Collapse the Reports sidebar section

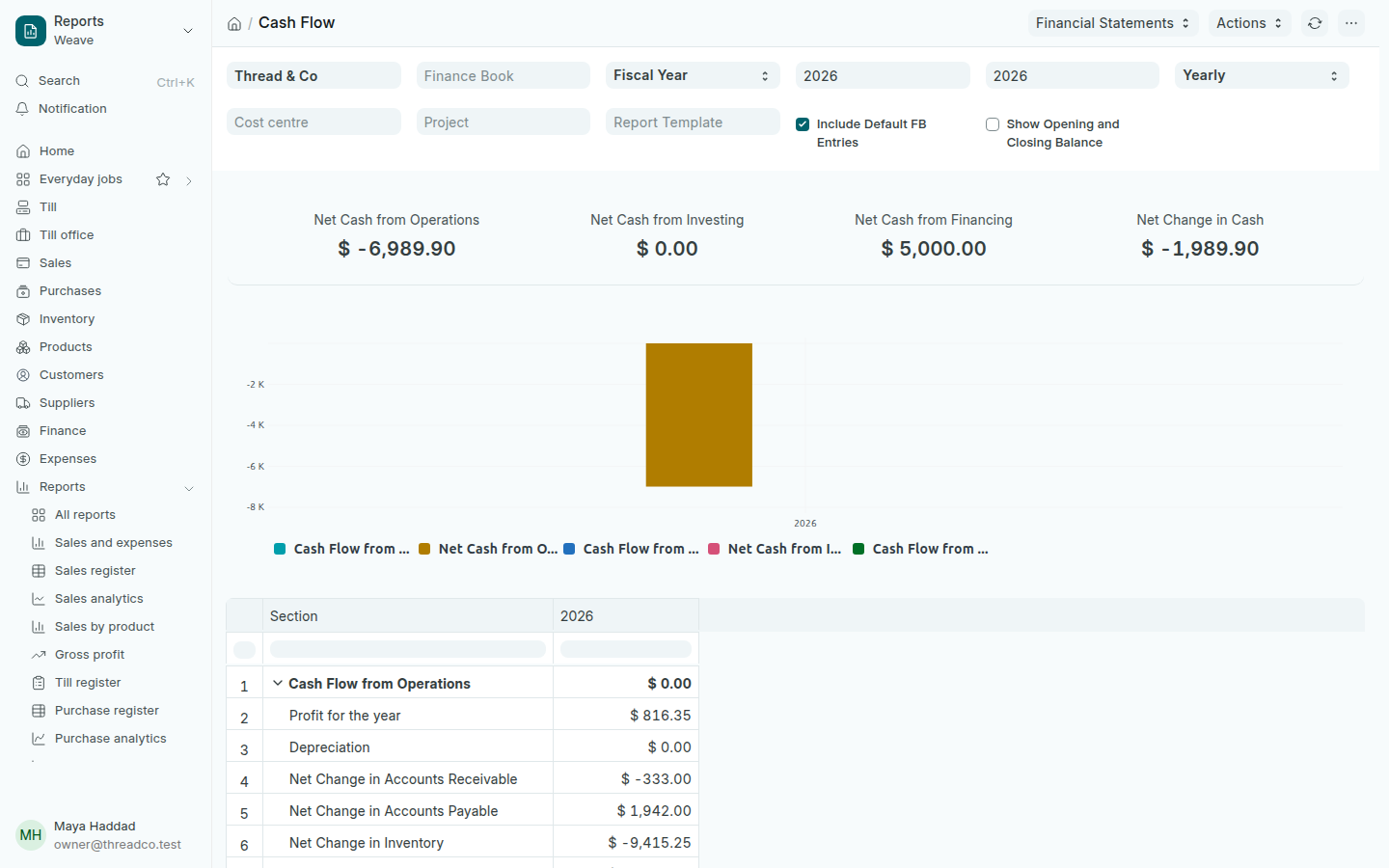[189, 488]
